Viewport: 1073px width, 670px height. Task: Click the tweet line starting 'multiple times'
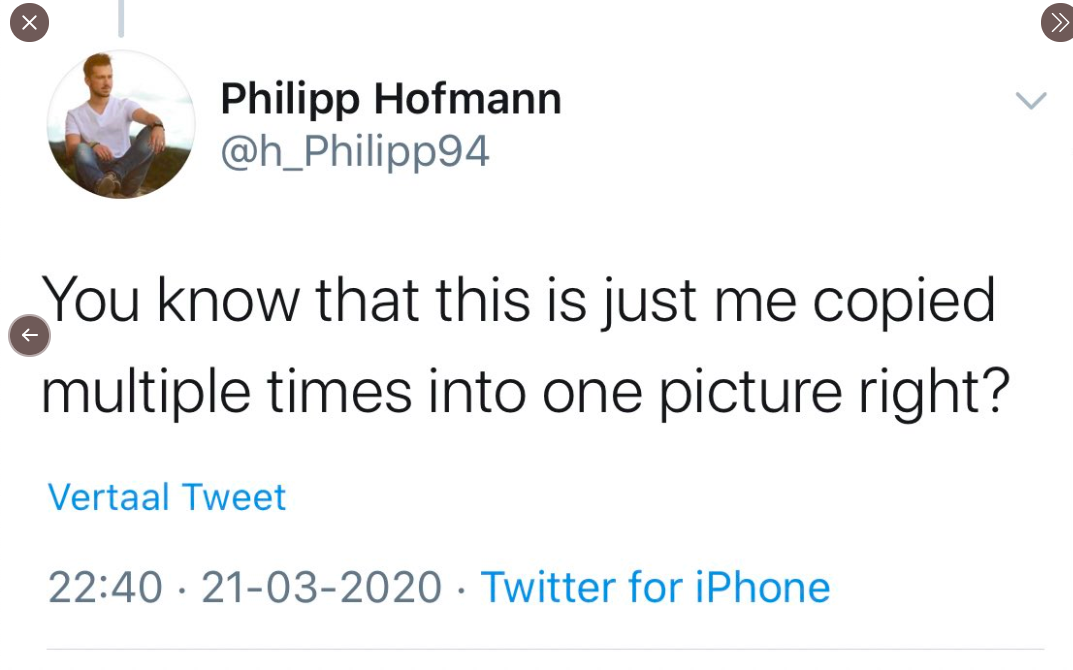pyautogui.click(x=524, y=391)
